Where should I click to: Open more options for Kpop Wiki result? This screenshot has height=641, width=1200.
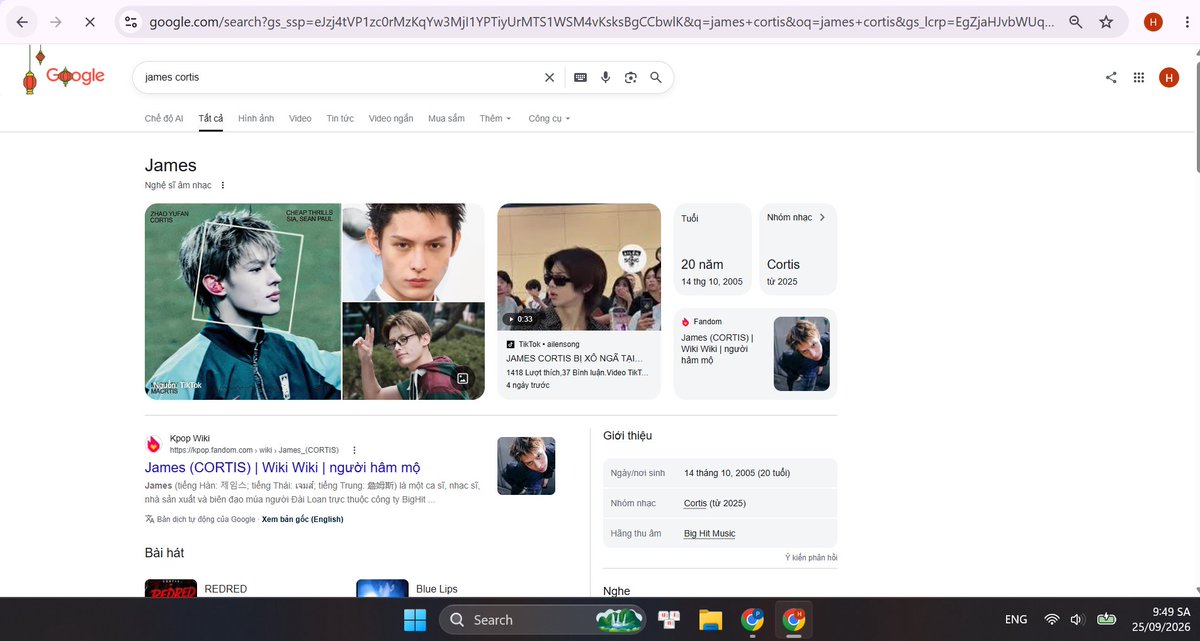tap(354, 450)
